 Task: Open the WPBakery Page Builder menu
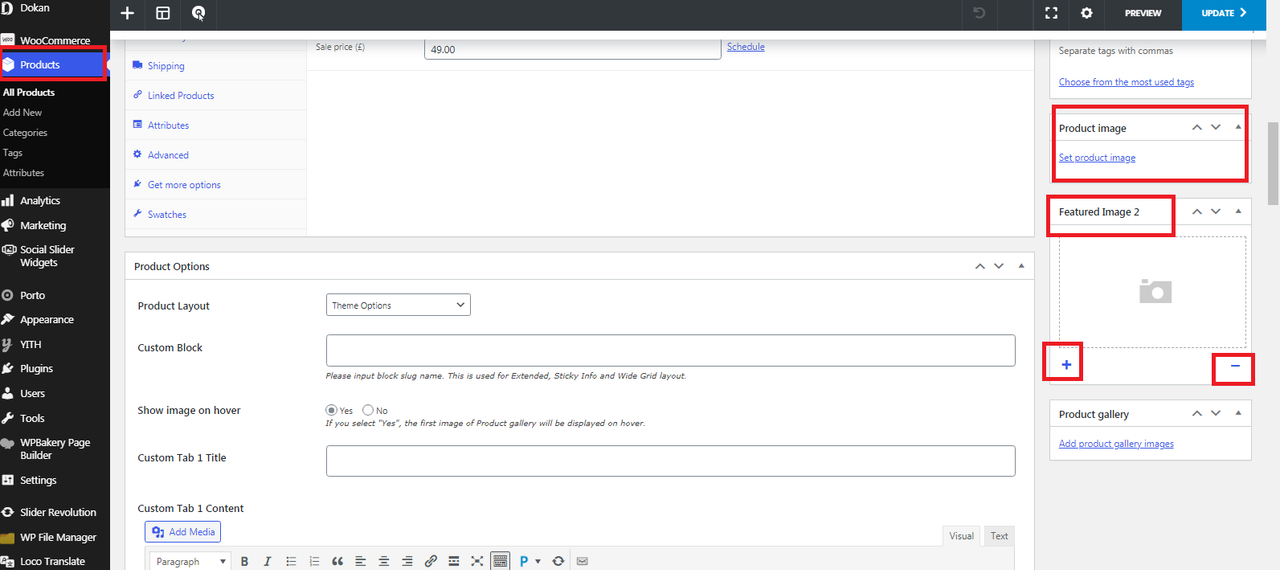click(x=55, y=449)
